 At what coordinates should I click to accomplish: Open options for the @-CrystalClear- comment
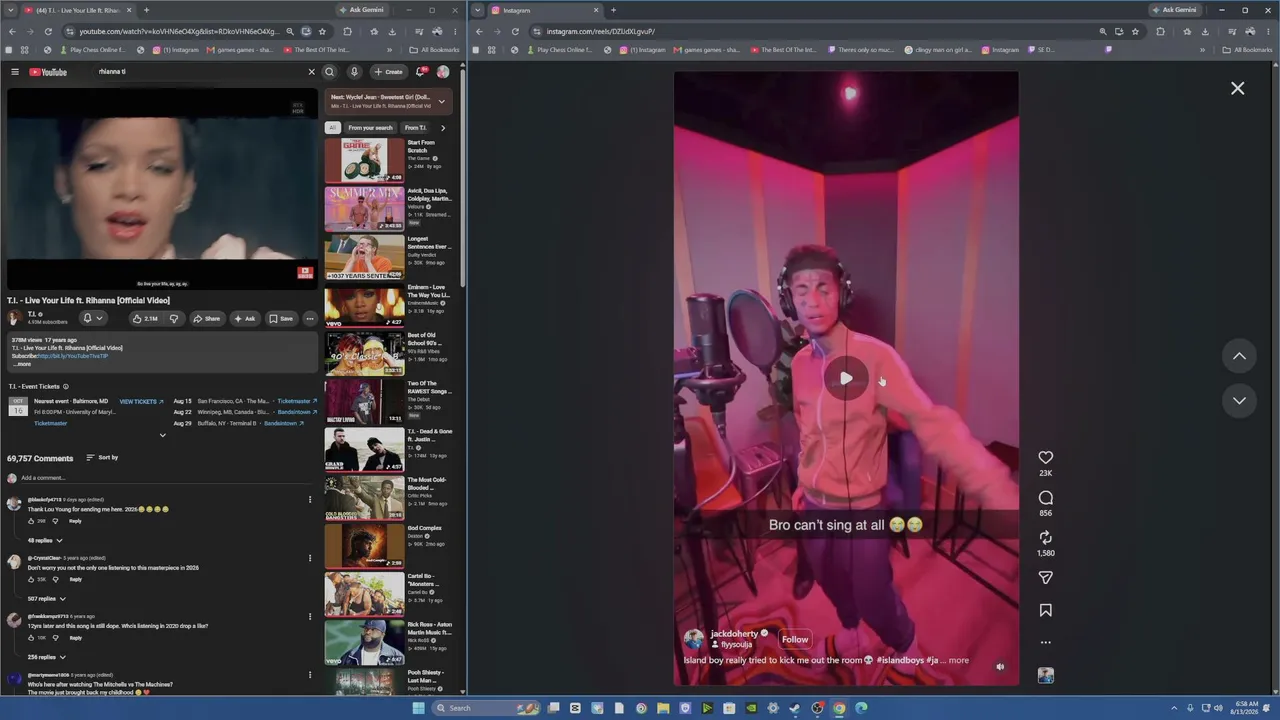[x=310, y=558]
